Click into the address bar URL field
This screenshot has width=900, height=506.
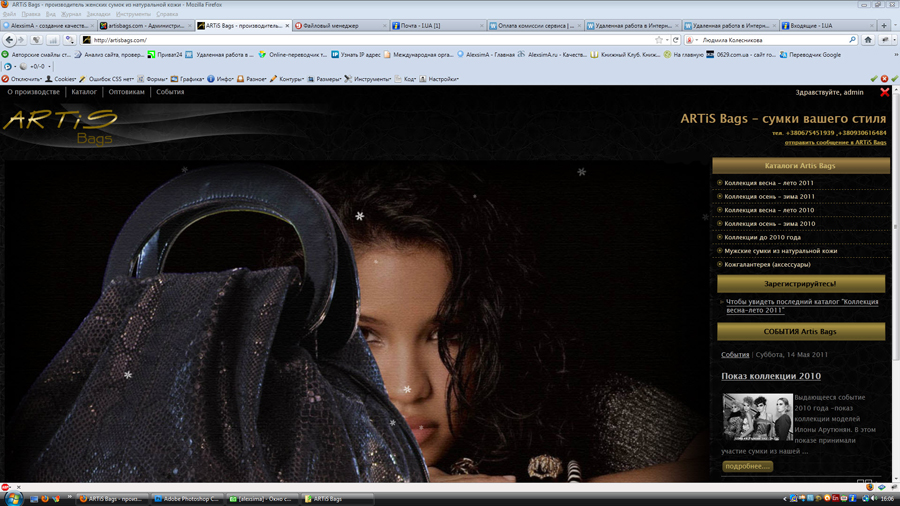[x=373, y=40]
